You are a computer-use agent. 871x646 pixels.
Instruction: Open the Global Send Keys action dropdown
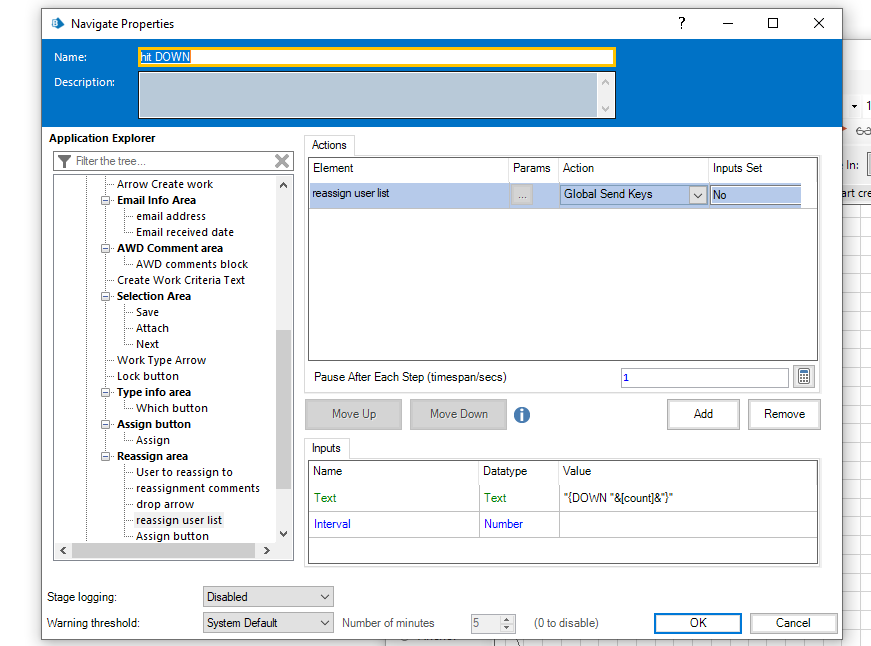[x=698, y=195]
